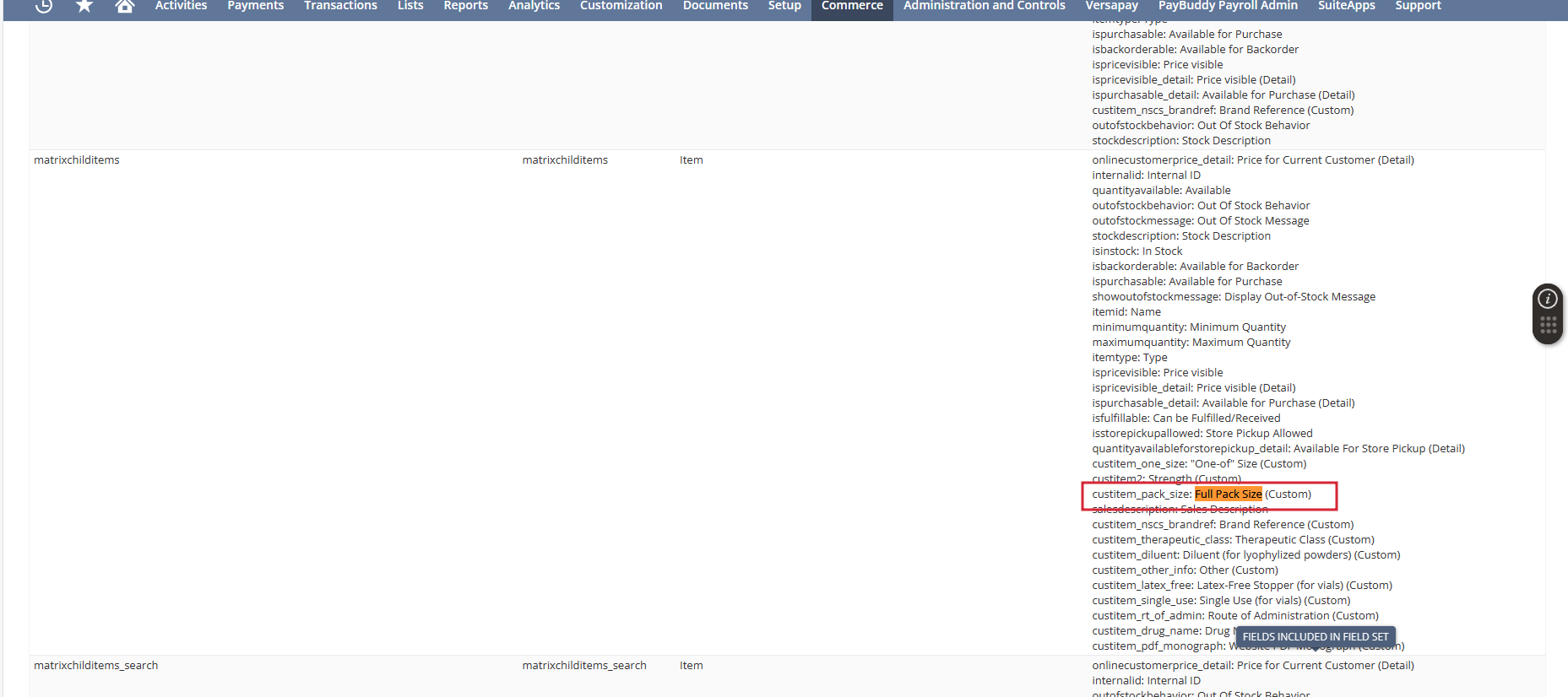Open the Payments menu
This screenshot has width=1568, height=697.
255,6
